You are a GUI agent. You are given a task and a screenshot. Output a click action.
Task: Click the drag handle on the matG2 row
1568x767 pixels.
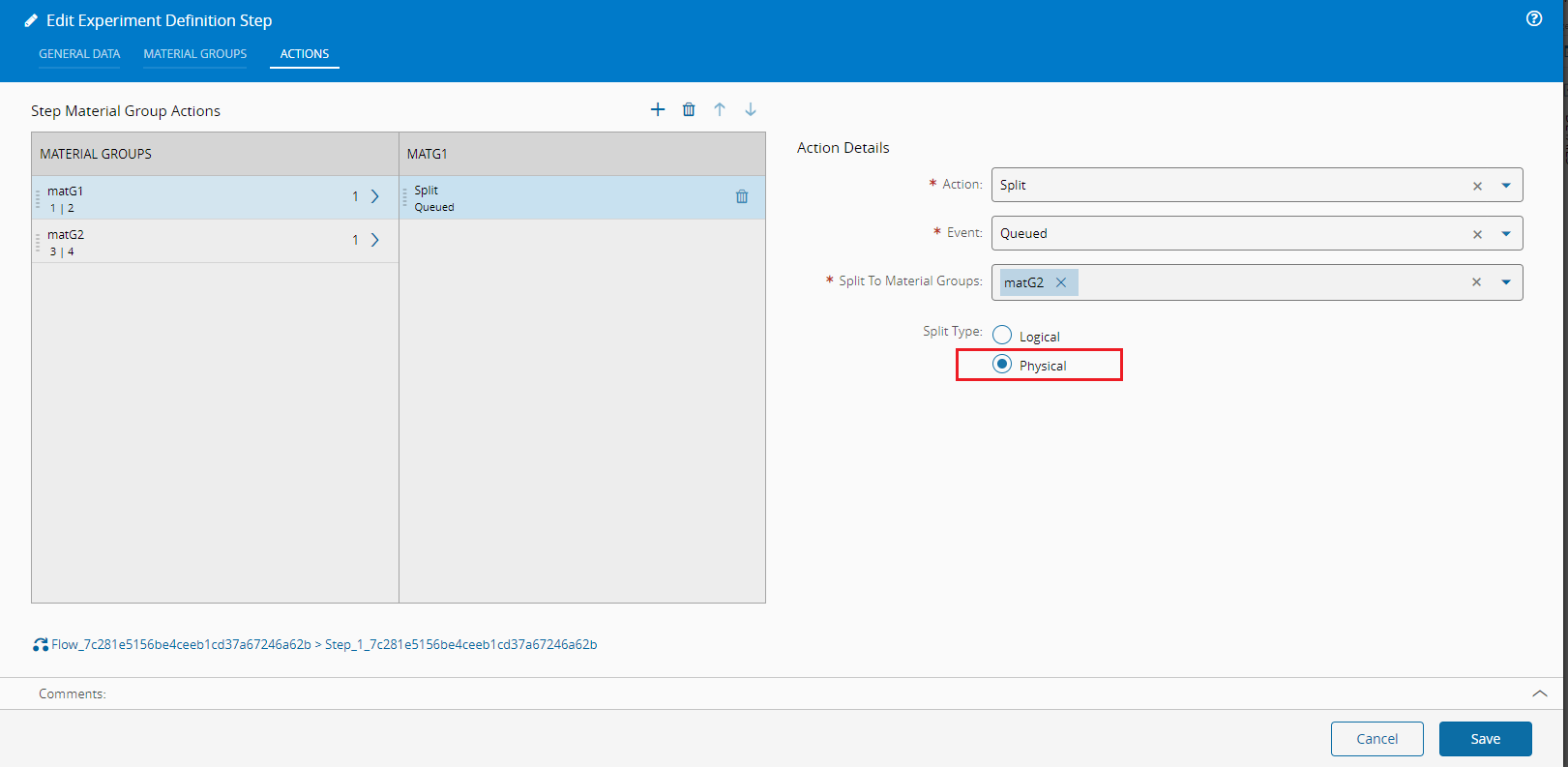pyautogui.click(x=38, y=241)
